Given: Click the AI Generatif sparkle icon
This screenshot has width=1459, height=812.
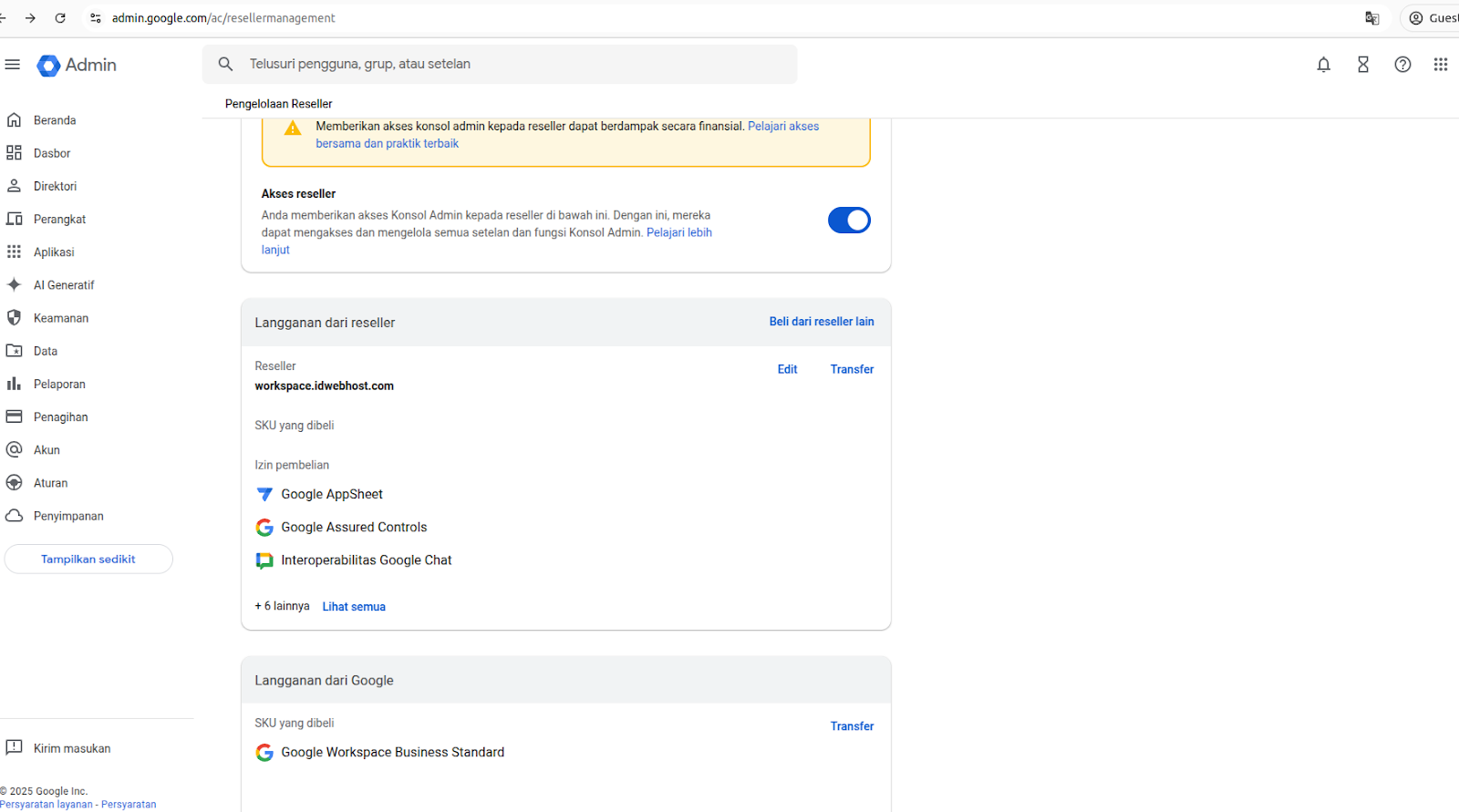Looking at the screenshot, I should [14, 284].
